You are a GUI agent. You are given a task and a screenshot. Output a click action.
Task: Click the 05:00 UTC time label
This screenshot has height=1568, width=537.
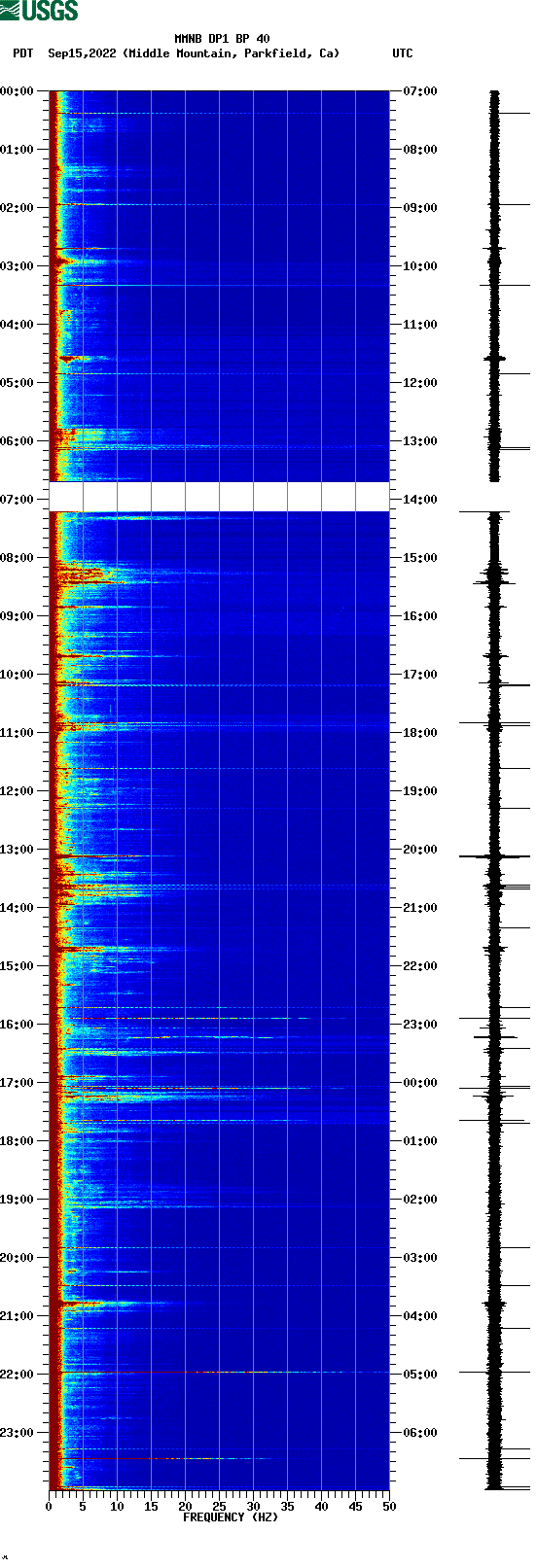[420, 1375]
